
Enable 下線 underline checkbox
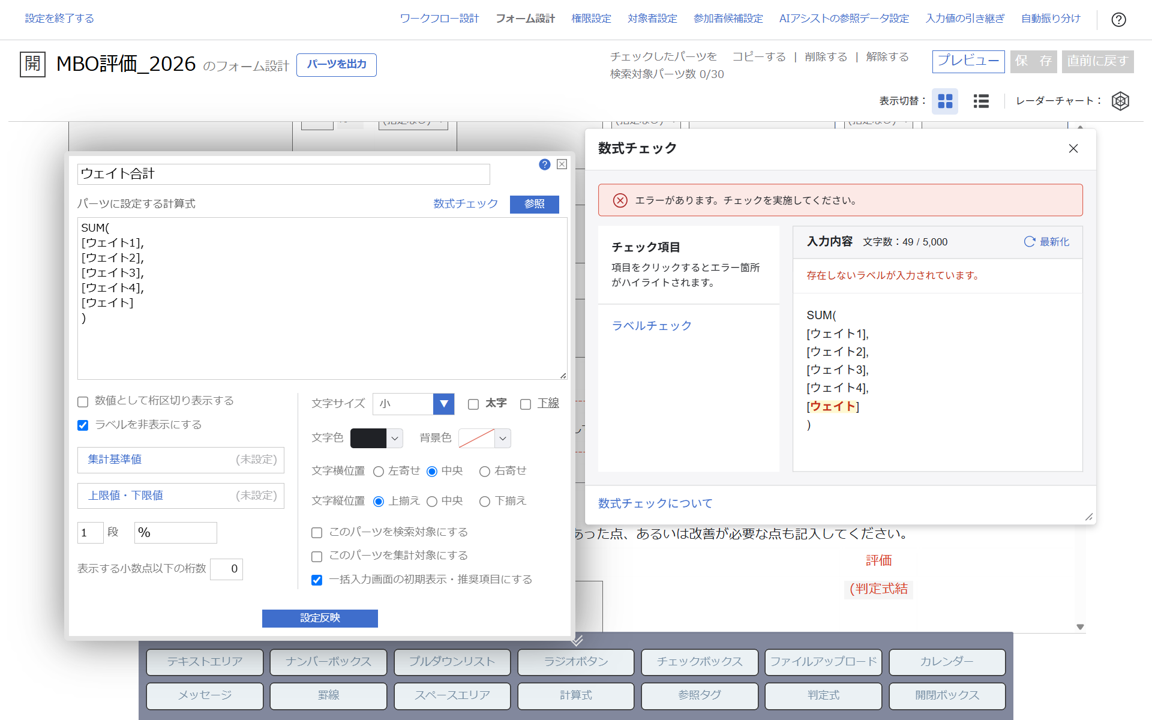tap(525, 404)
